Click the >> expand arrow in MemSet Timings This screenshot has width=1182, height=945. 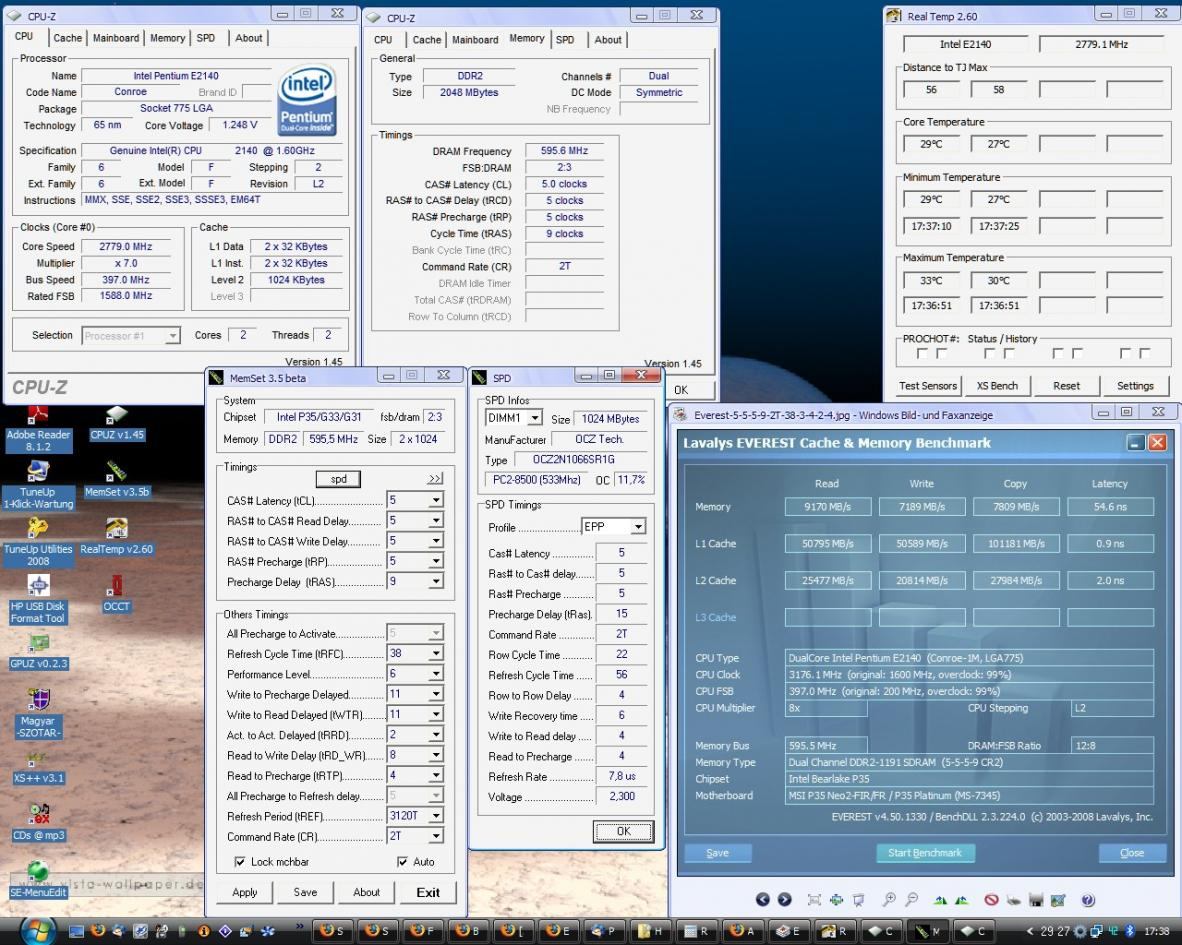pos(436,479)
